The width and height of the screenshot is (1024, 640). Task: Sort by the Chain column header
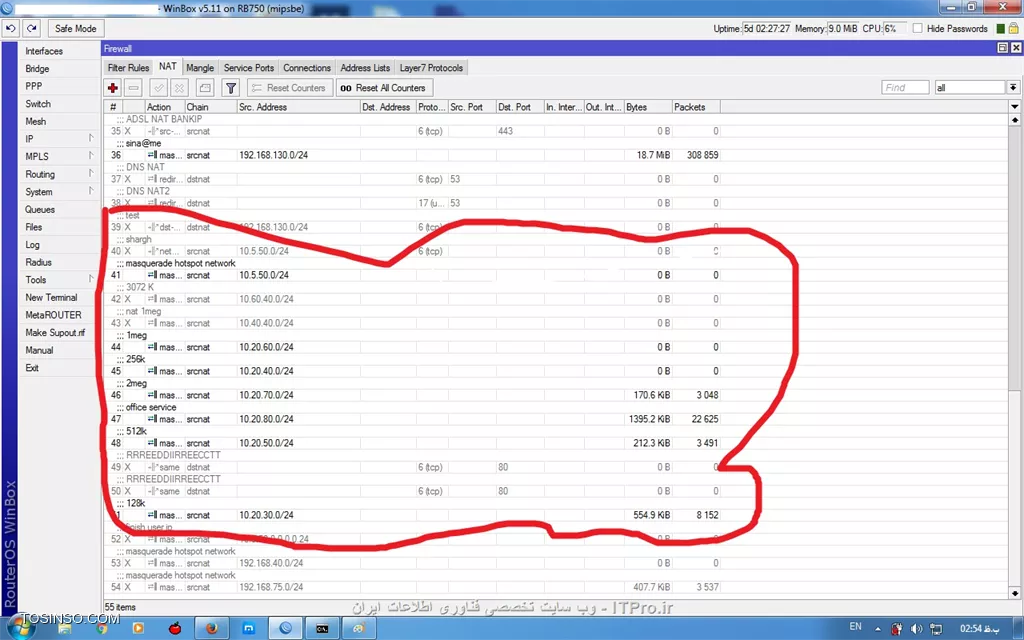pos(210,106)
